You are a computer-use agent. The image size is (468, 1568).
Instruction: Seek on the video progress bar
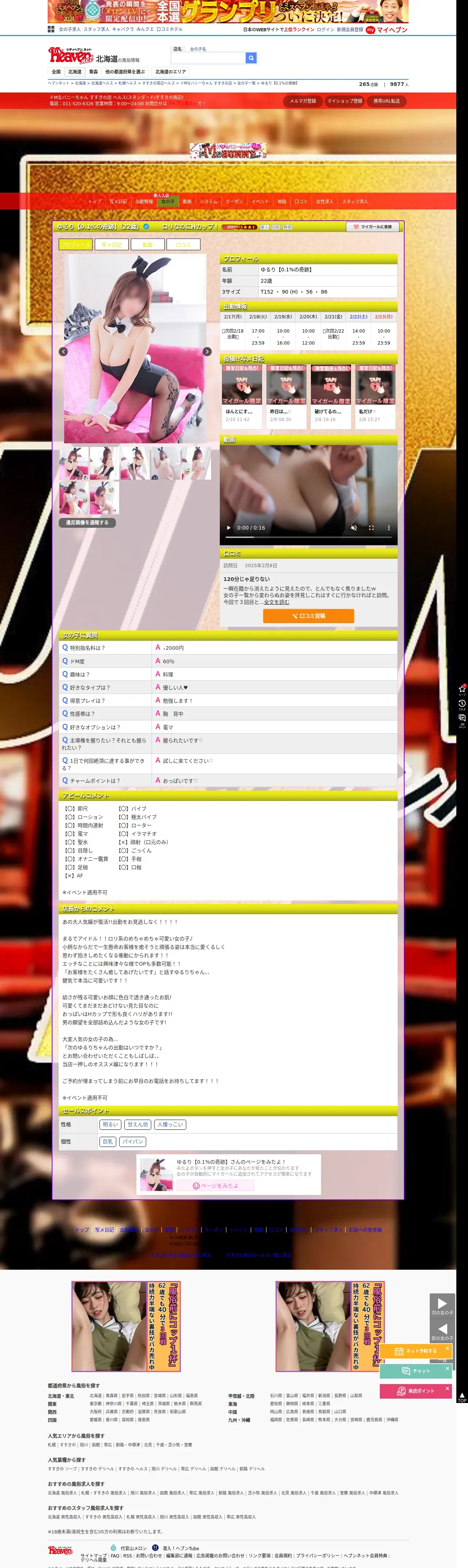coord(308,537)
